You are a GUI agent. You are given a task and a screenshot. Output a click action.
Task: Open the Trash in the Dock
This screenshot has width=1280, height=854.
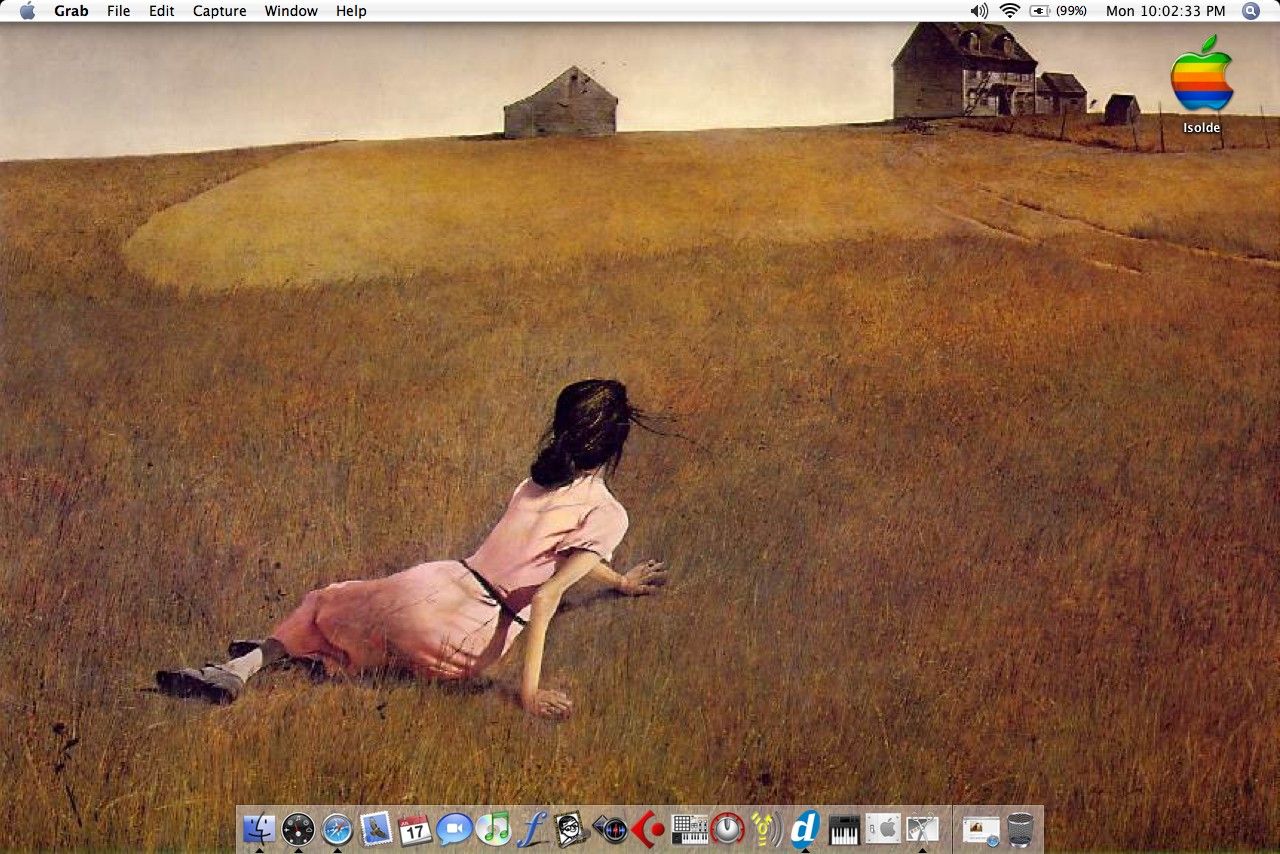1020,828
